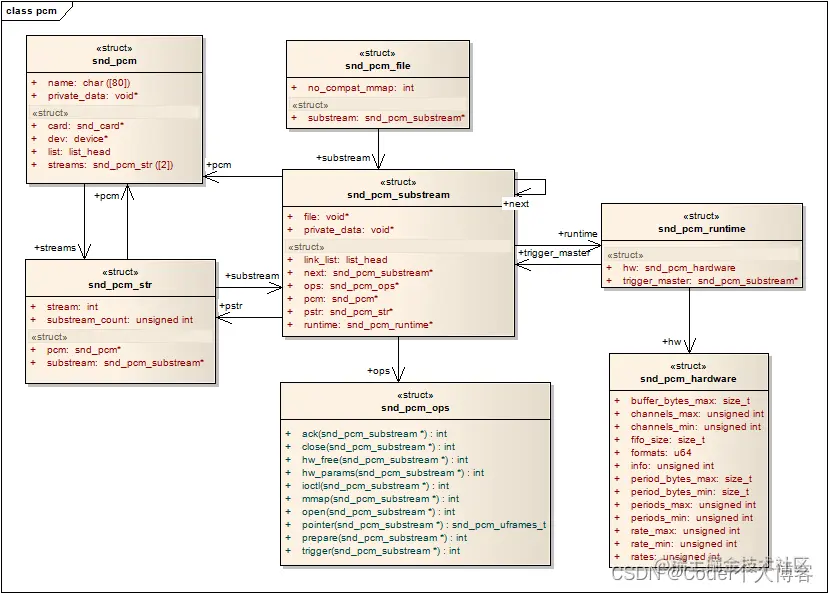Click the hw_params(snd_pcm_substream *) operation
The height and width of the screenshot is (593, 828).
(x=393, y=473)
